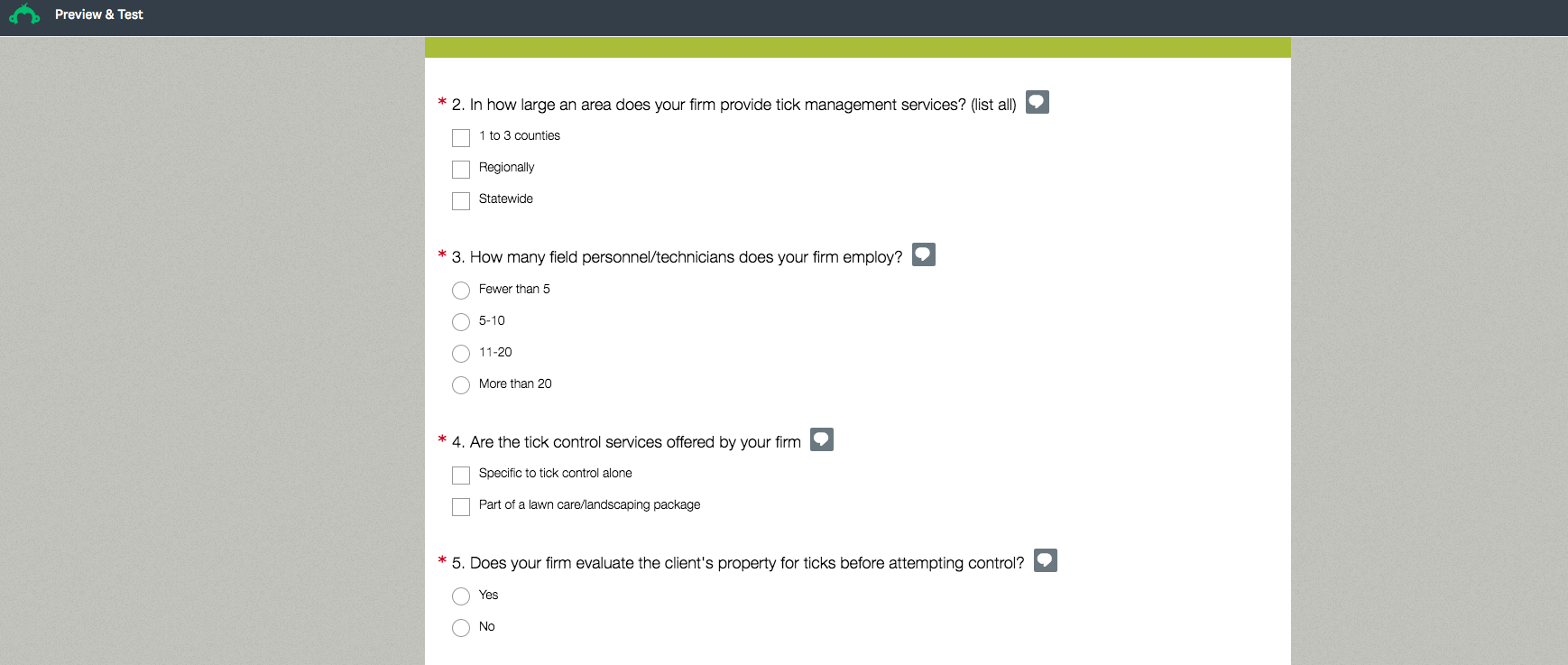Select the 11-20 radio option

461,354
